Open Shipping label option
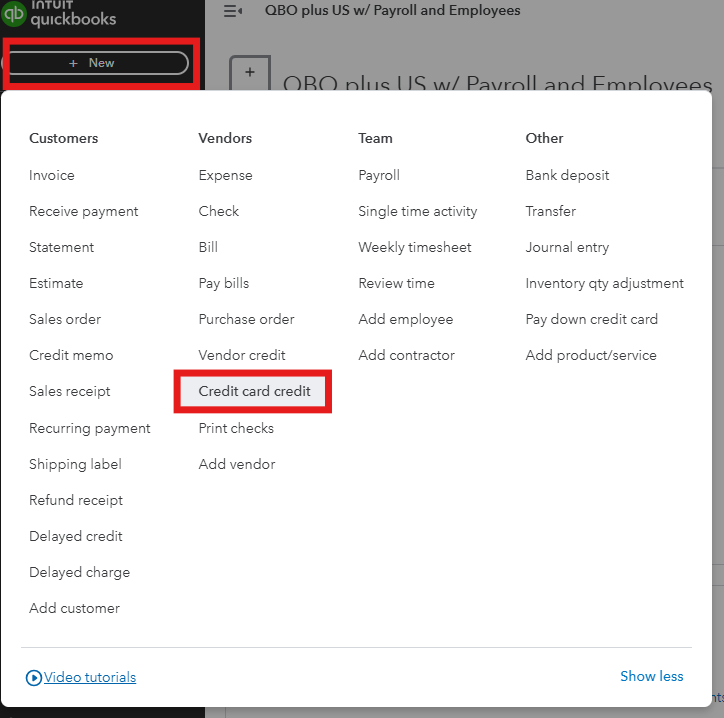 click(x=75, y=465)
